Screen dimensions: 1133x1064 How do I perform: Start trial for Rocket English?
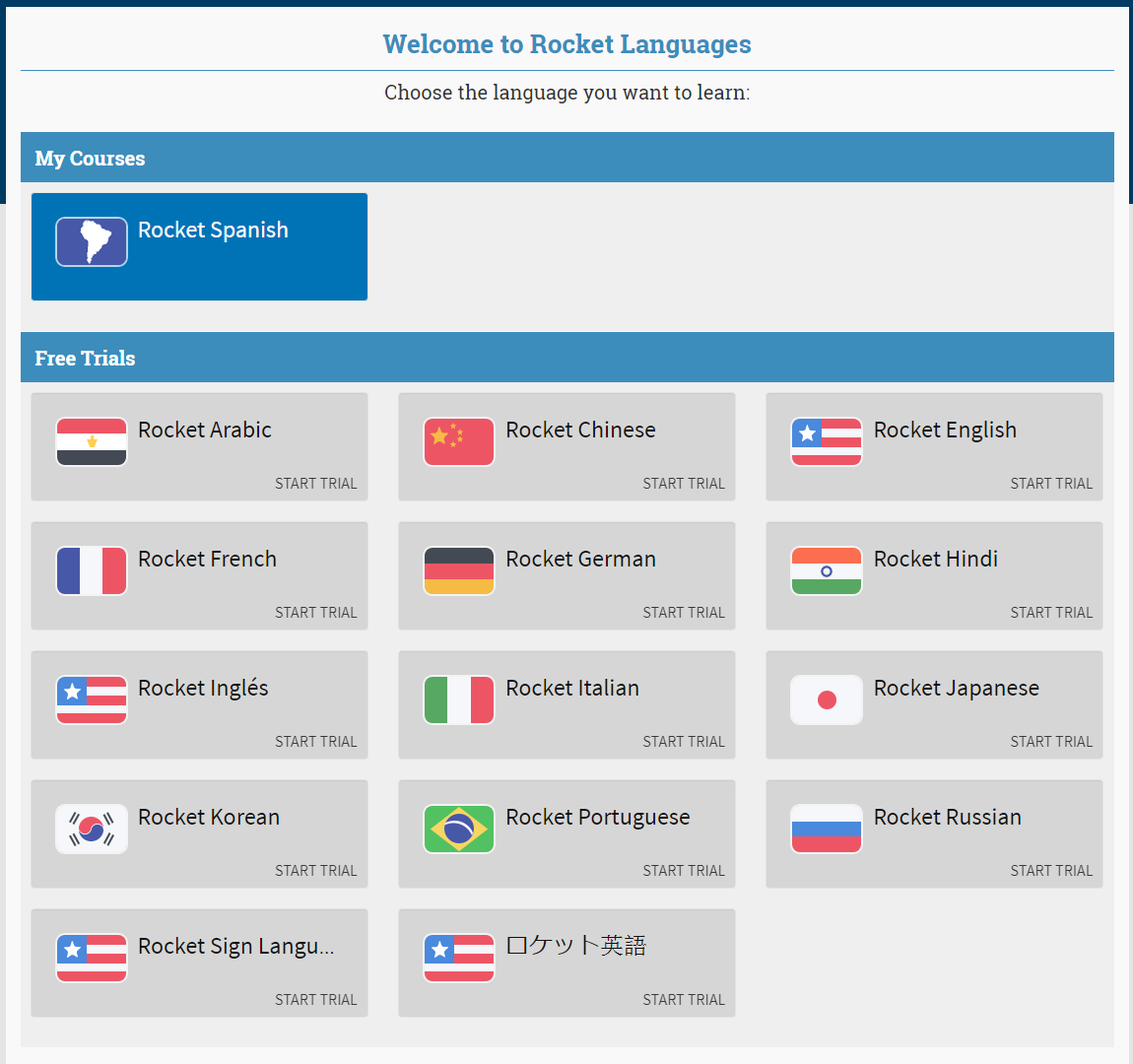1051,484
